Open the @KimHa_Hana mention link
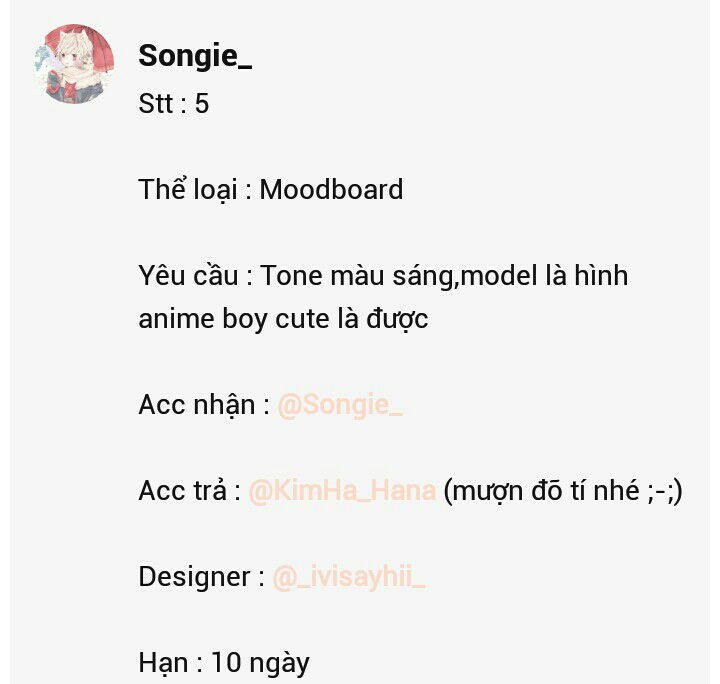This screenshot has height=684, width=720. (x=342, y=490)
